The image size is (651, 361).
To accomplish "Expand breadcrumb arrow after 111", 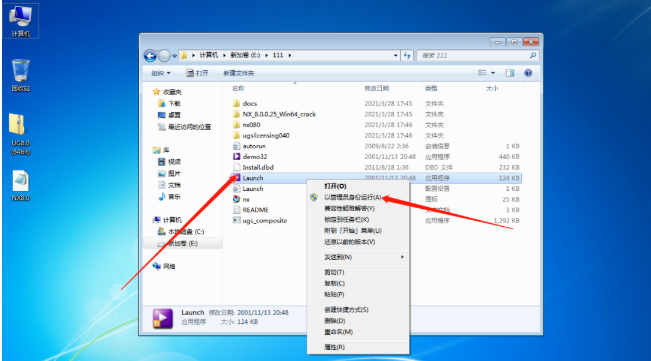I will coord(289,55).
